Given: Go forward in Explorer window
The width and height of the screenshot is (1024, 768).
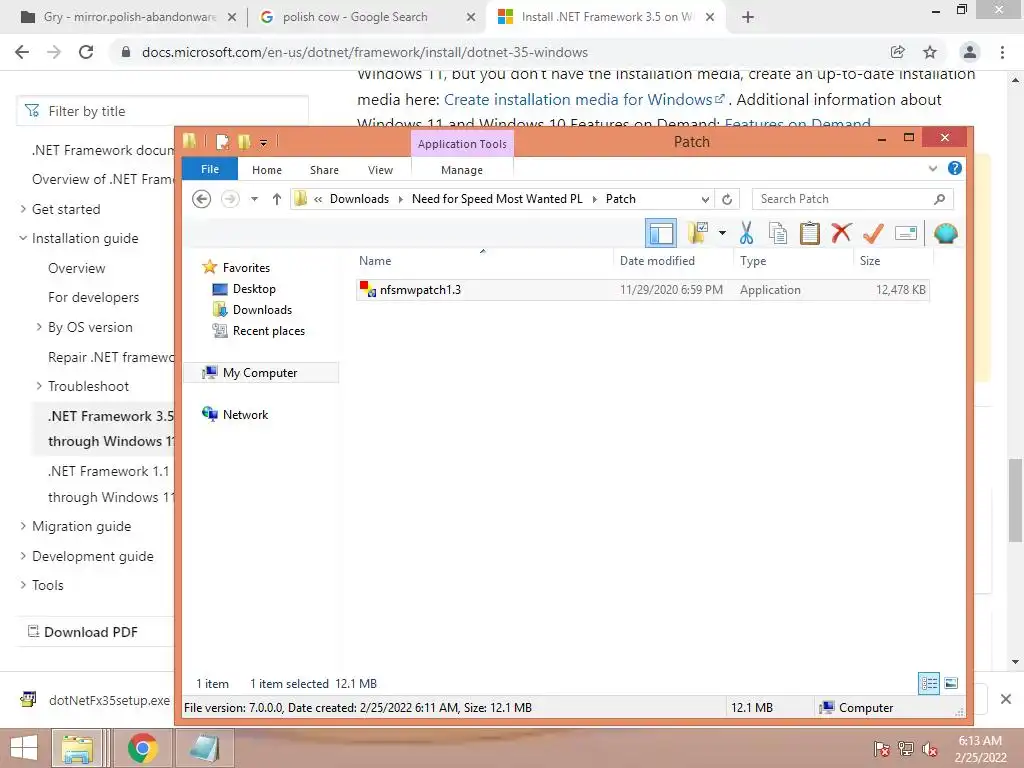Looking at the screenshot, I should click(230, 199).
